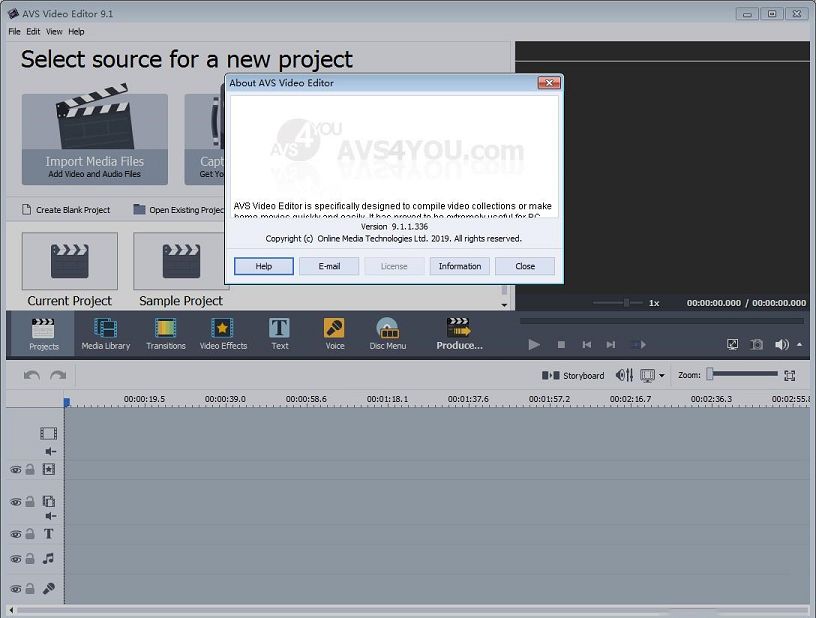This screenshot has width=816, height=618.
Task: Open the Edit menu
Action: (33, 31)
